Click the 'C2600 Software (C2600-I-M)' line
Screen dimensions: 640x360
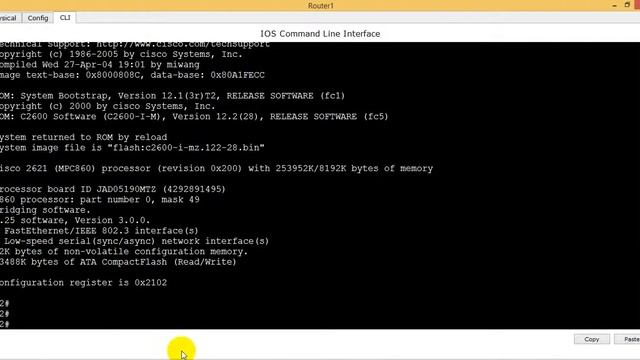[x=194, y=117]
